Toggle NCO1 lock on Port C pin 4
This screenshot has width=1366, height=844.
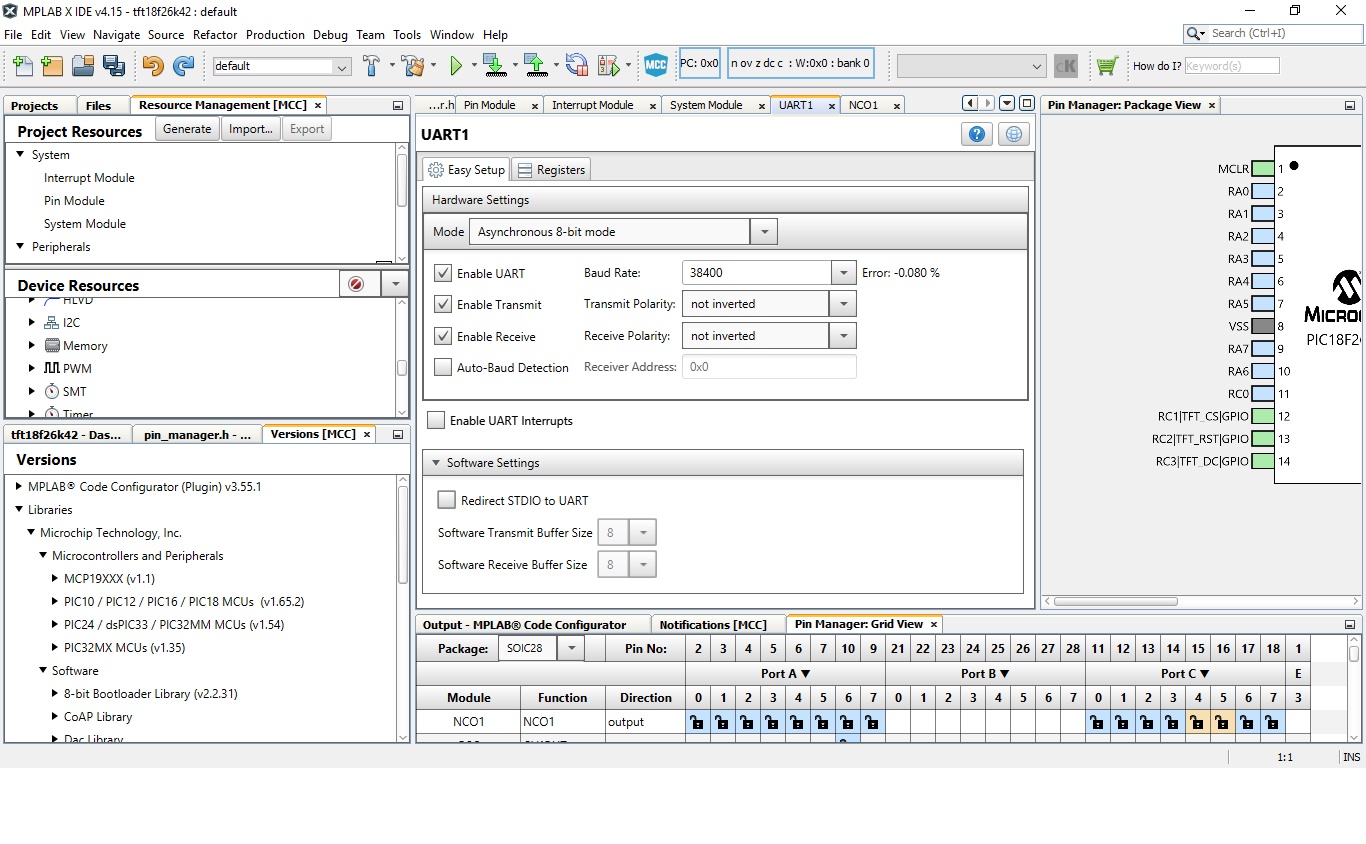point(1197,722)
